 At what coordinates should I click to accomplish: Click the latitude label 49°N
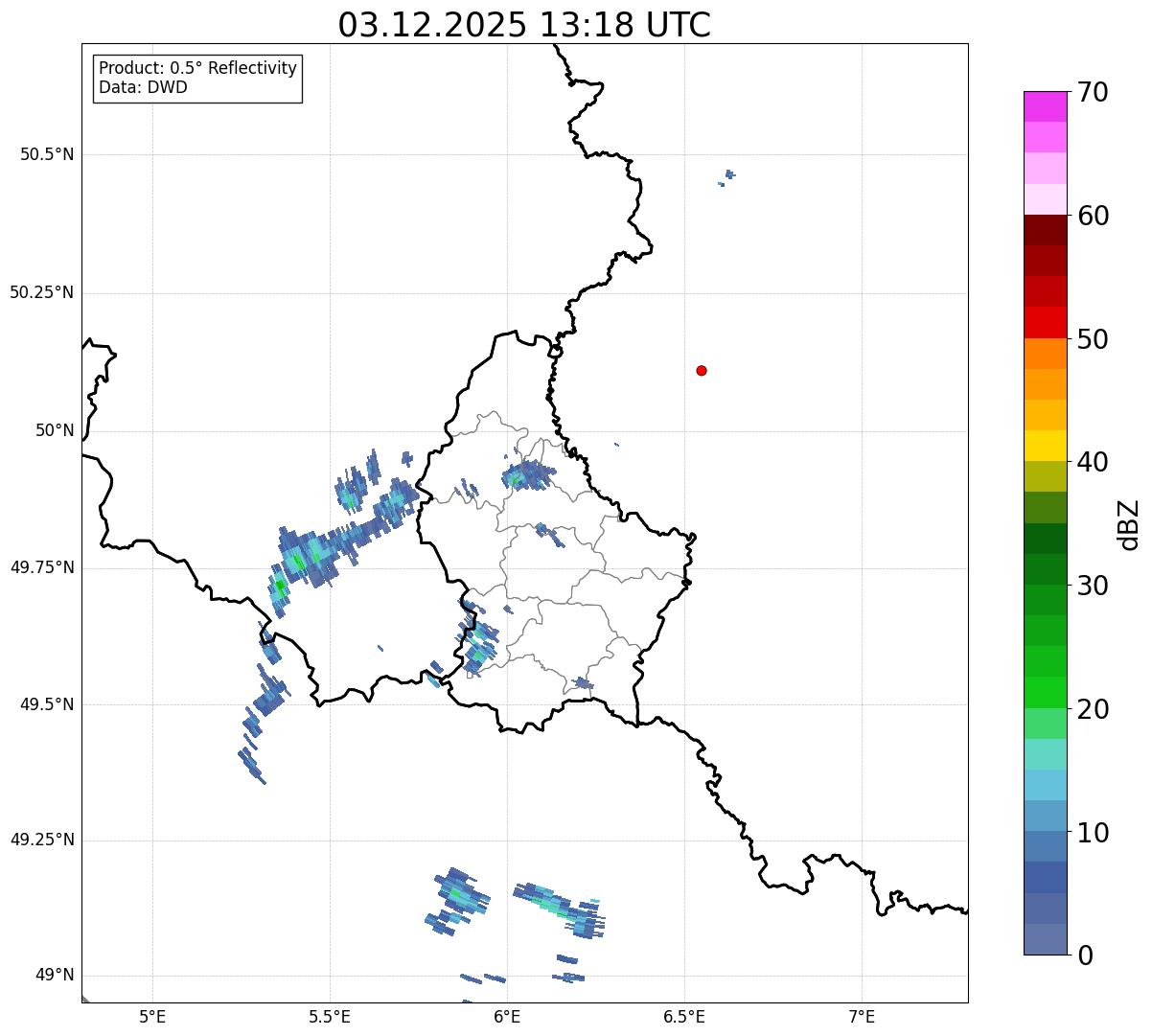pyautogui.click(x=55, y=975)
